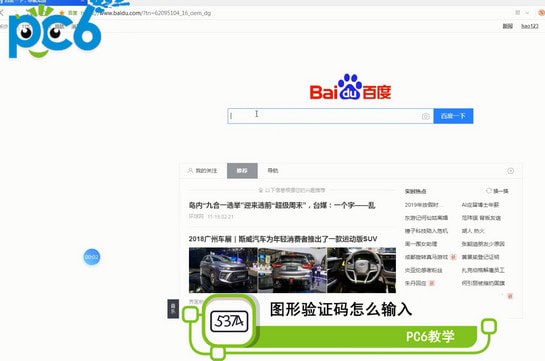The image size is (545, 361).
Task: Click the 换一换 refresh icon
Action: pos(489,191)
